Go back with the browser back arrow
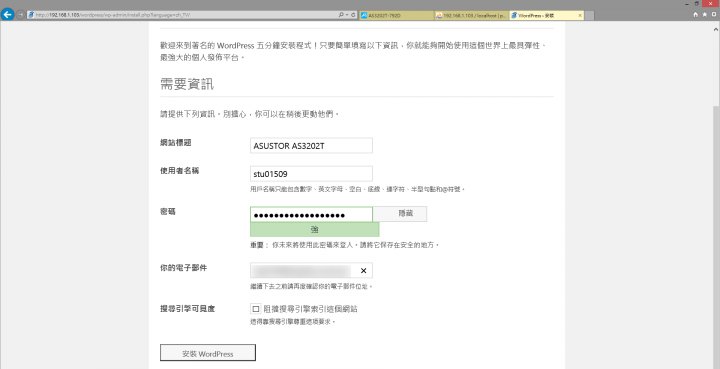Image resolution: width=720 pixels, height=369 pixels. pyautogui.click(x=7, y=14)
